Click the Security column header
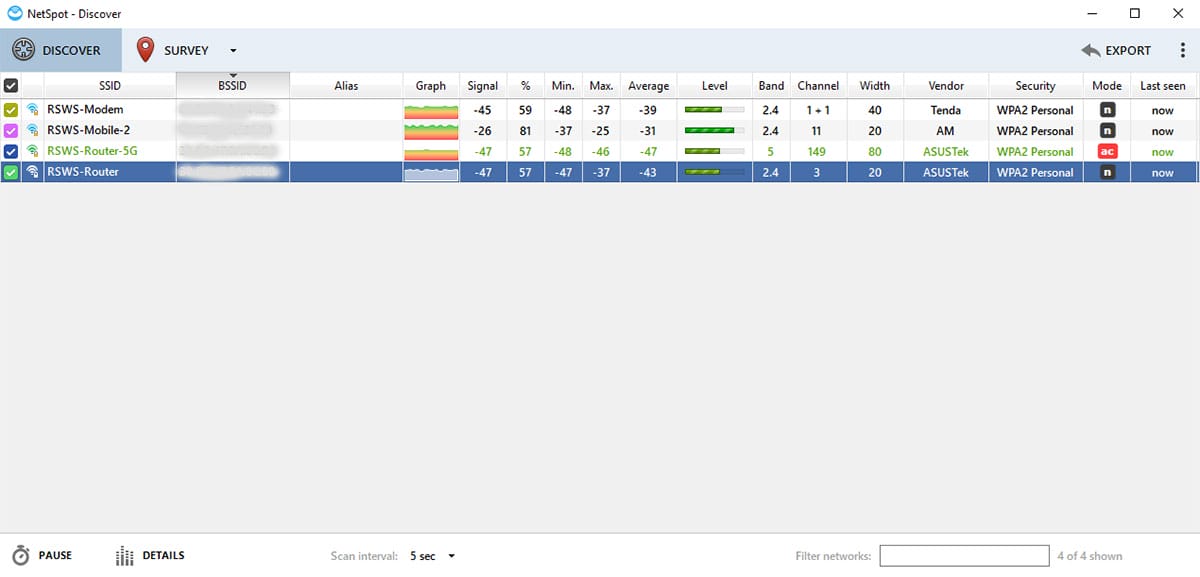The width and height of the screenshot is (1200, 577). (1035, 86)
